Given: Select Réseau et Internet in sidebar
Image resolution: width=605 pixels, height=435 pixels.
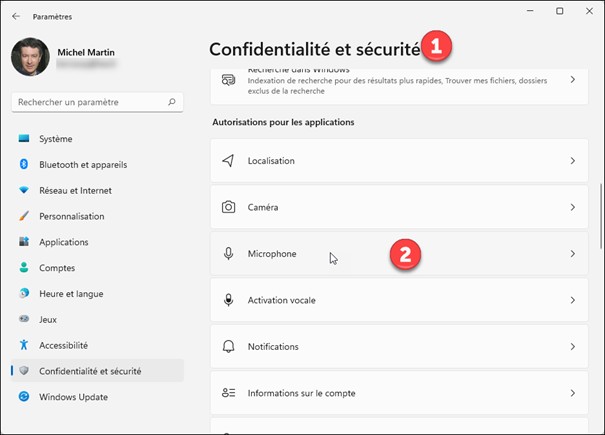Looking at the screenshot, I should (x=75, y=190).
